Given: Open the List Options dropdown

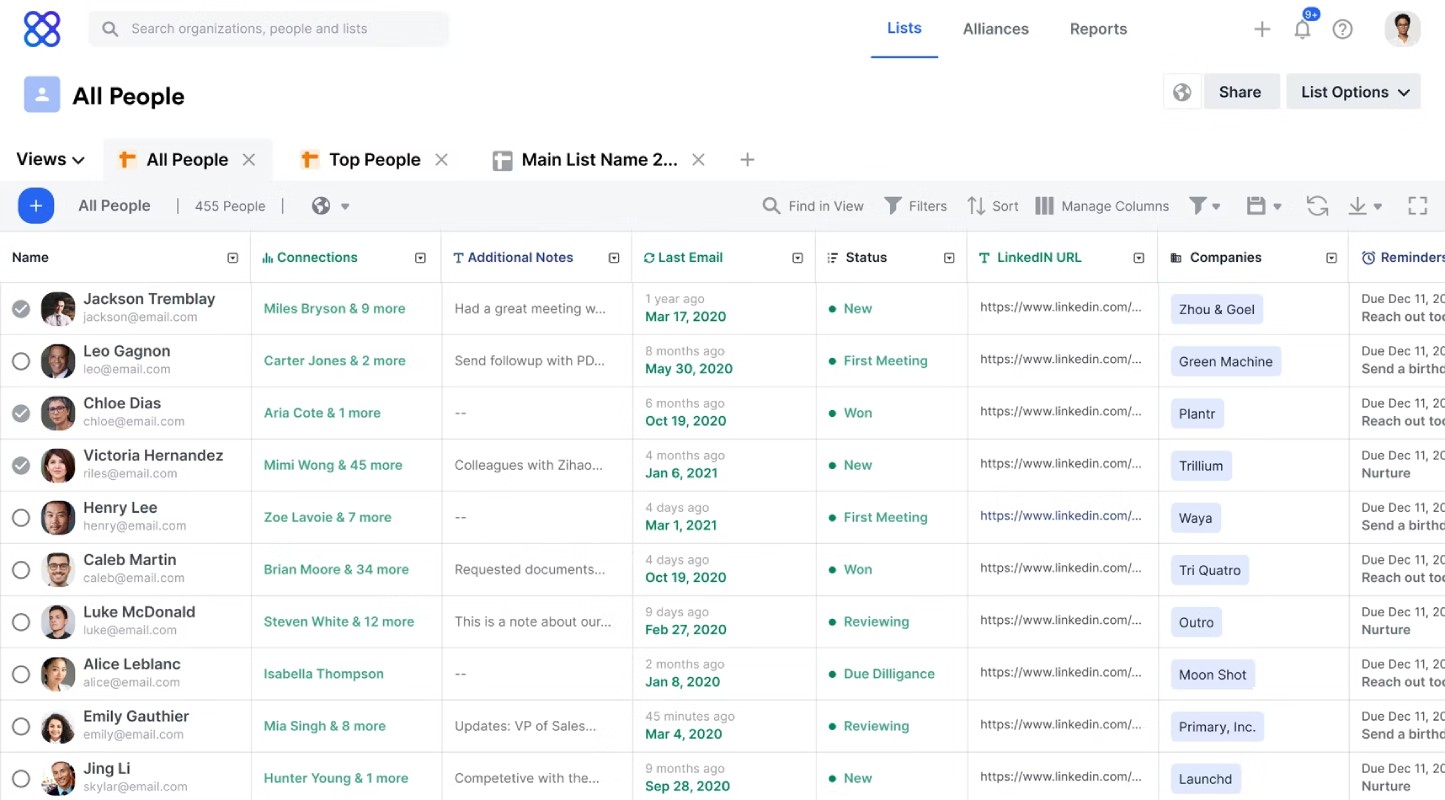Looking at the screenshot, I should tap(1354, 92).
